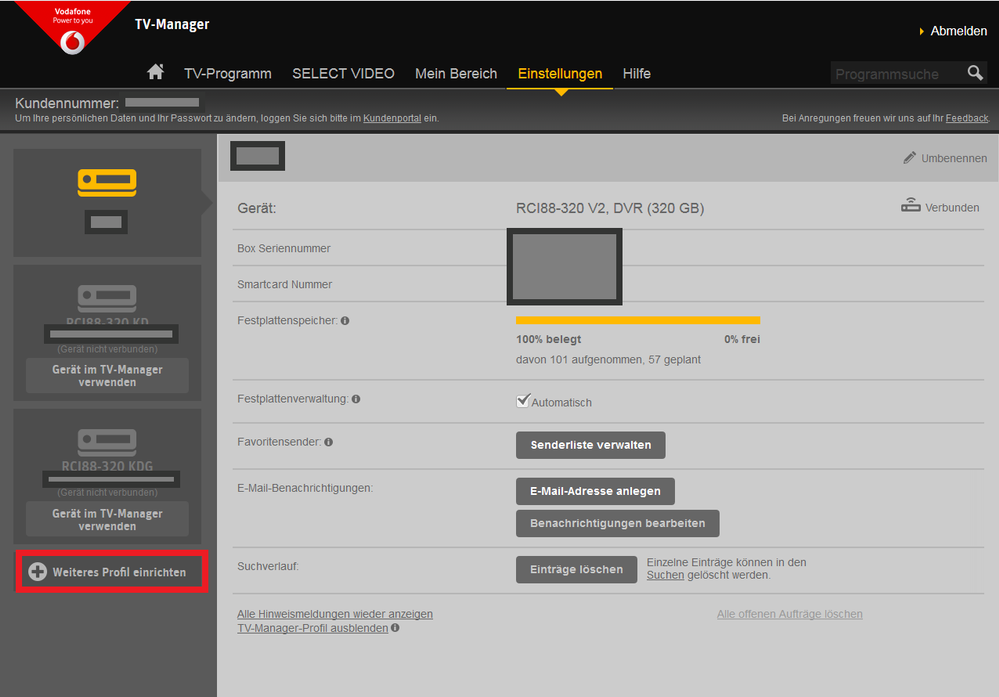The image size is (999, 697).
Task: Open info icon beside TV-Manager-Profil ausblenden
Action: 395,628
